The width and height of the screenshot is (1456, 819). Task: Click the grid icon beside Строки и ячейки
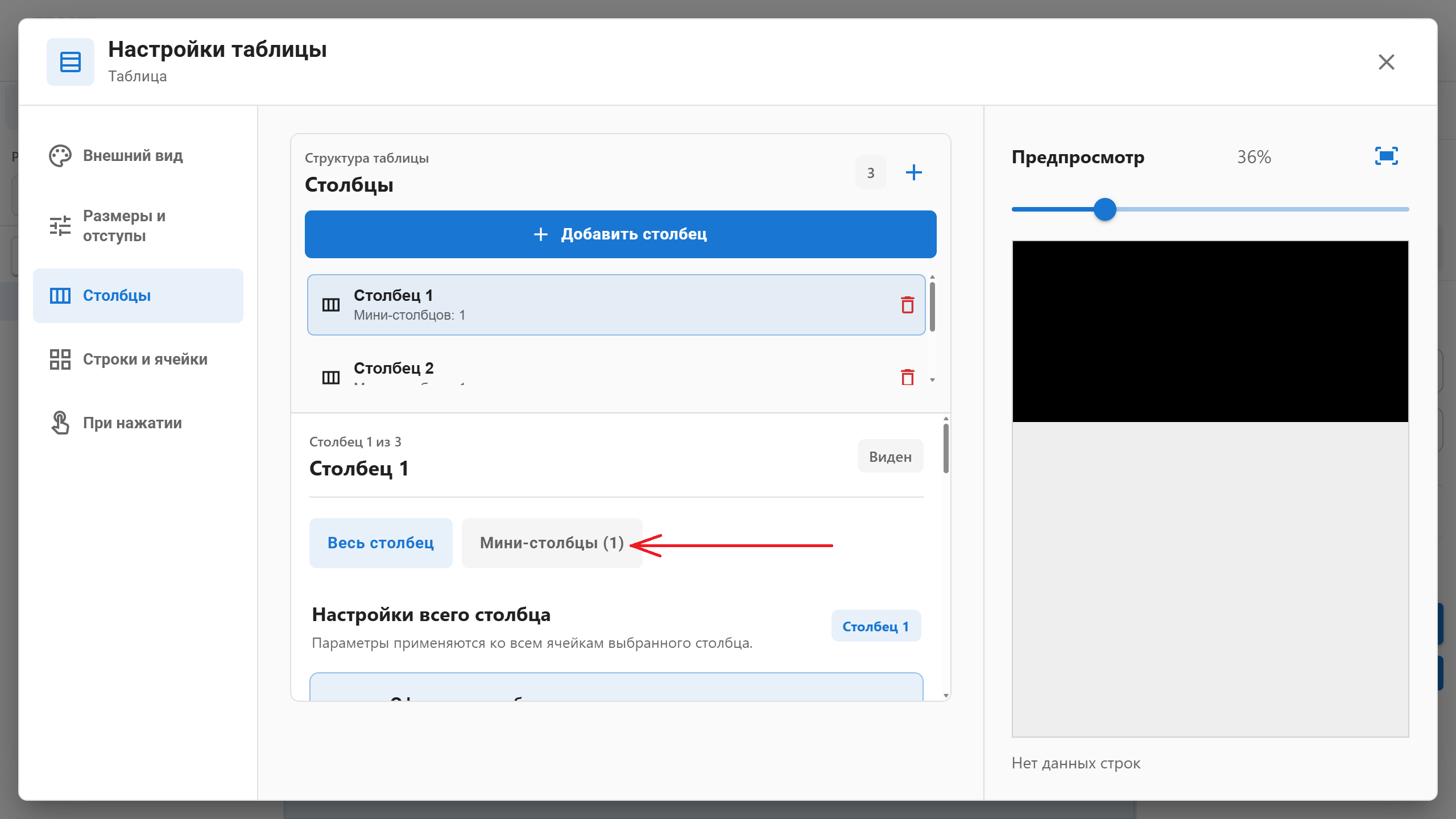(60, 359)
